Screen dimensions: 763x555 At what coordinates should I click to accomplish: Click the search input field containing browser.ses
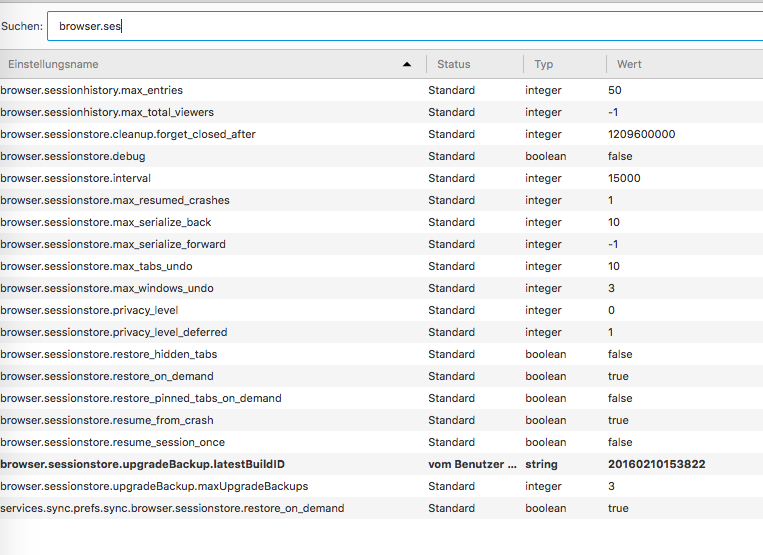point(400,26)
